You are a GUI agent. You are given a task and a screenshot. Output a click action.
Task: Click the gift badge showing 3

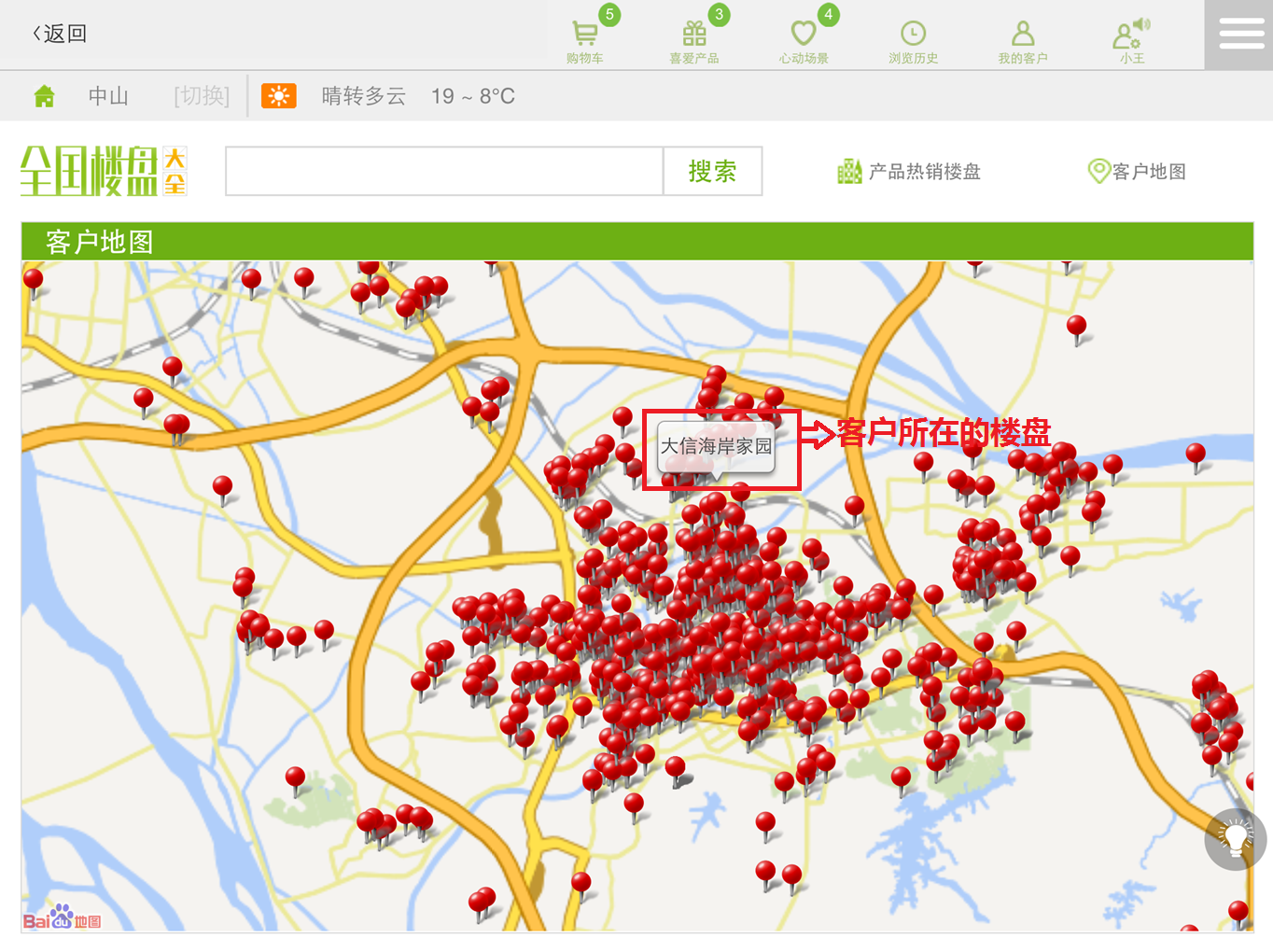[719, 15]
